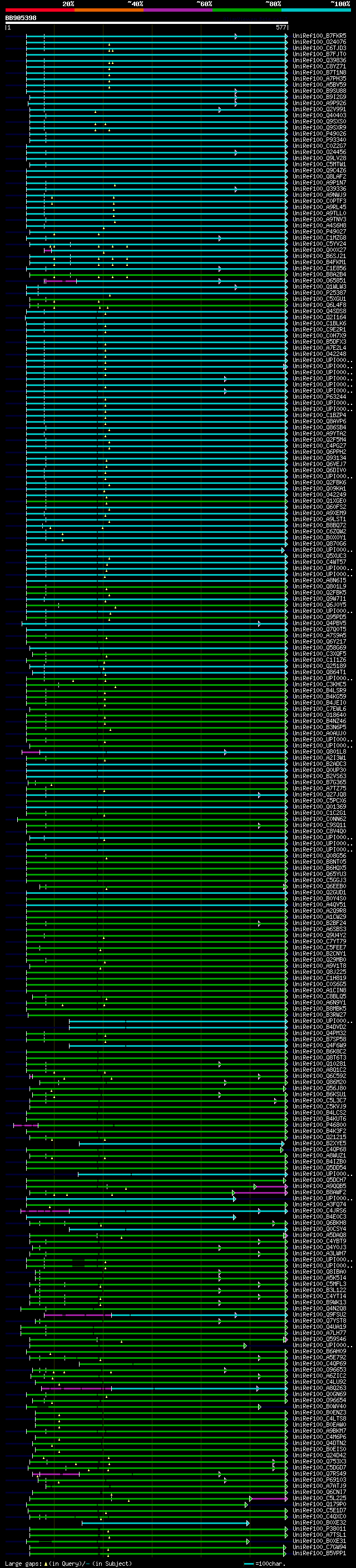Open hit UniRef100_B7FKR5

click(319, 37)
